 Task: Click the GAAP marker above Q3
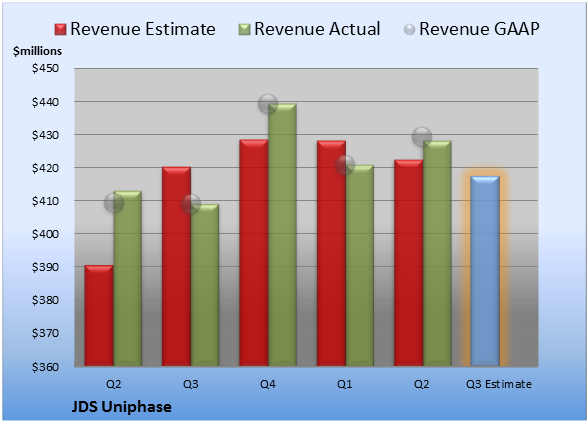[x=191, y=204]
